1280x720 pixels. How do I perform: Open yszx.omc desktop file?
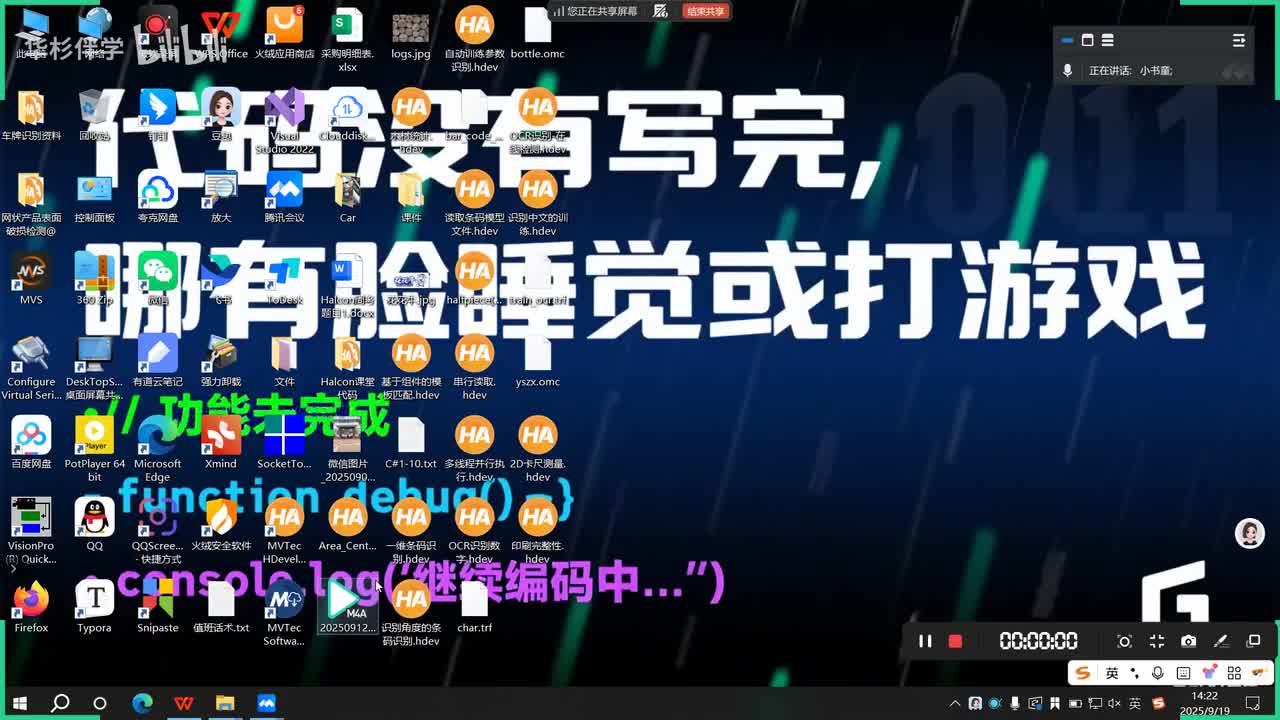pyautogui.click(x=538, y=362)
